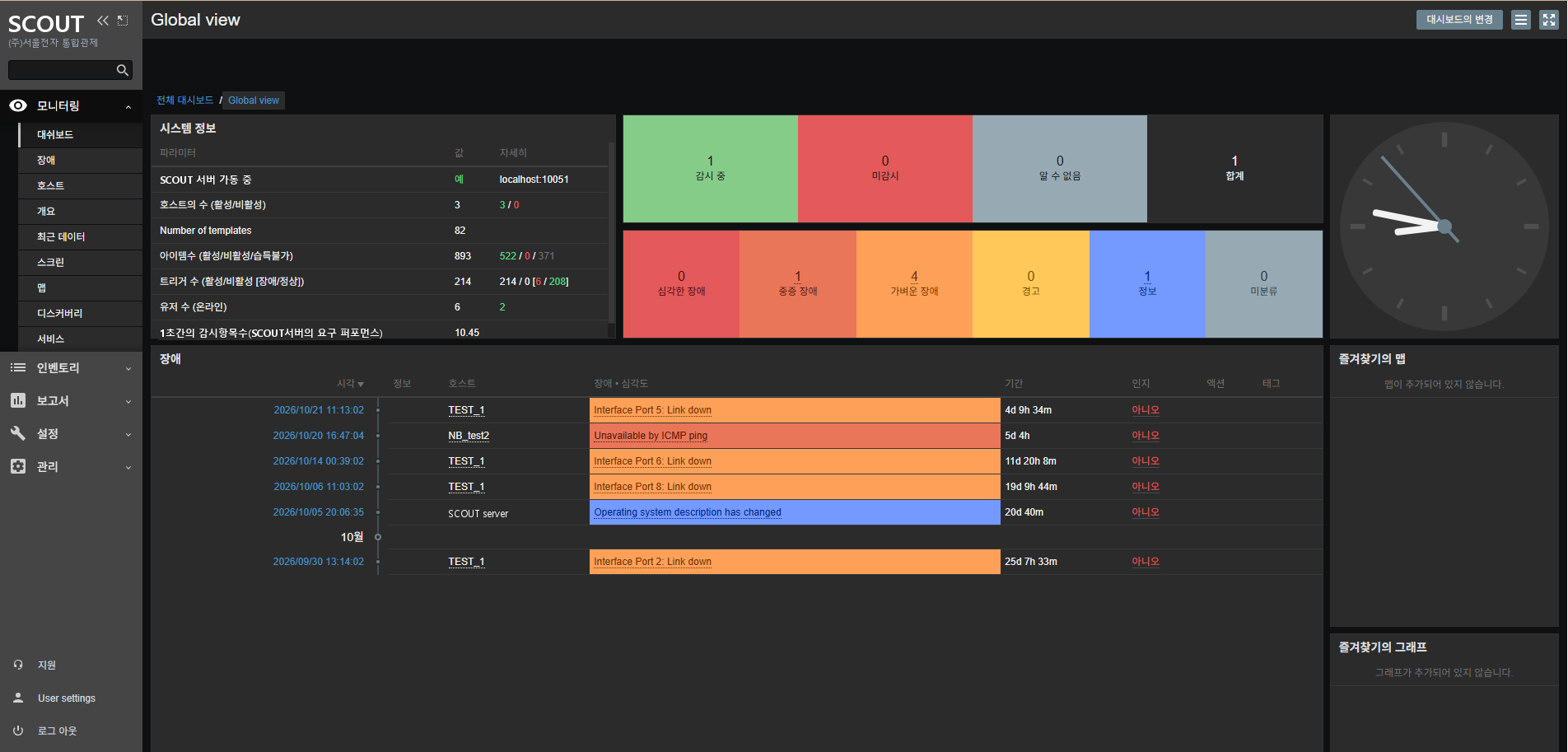Click the User settings person icon
Image resolution: width=1568 pixels, height=752 pixels.
coord(18,698)
